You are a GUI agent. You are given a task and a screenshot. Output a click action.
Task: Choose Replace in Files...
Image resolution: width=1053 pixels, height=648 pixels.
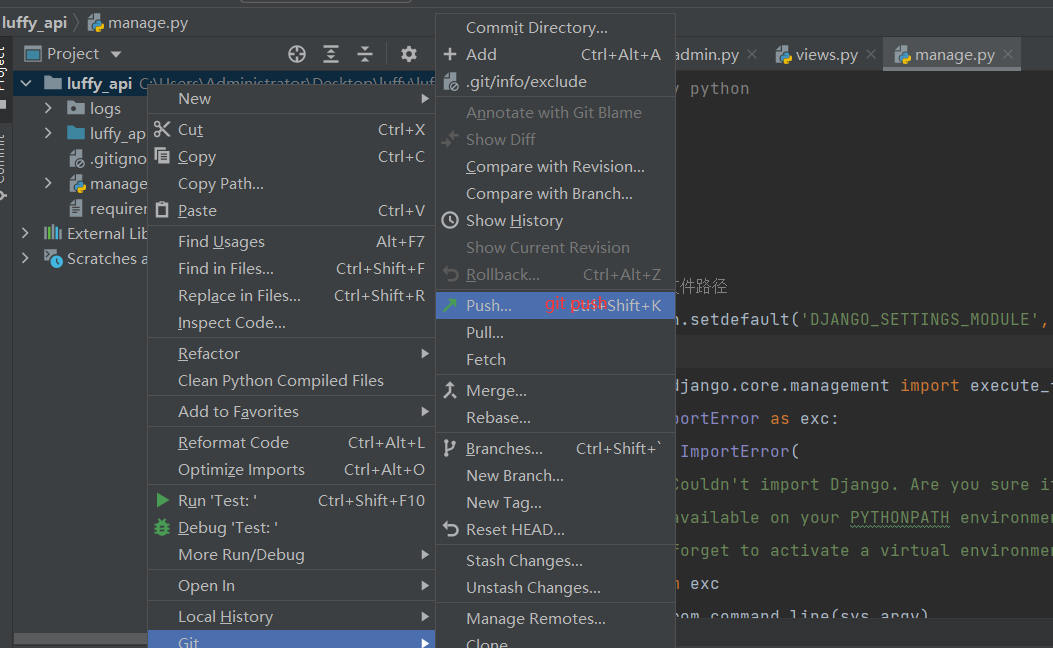pos(291,295)
